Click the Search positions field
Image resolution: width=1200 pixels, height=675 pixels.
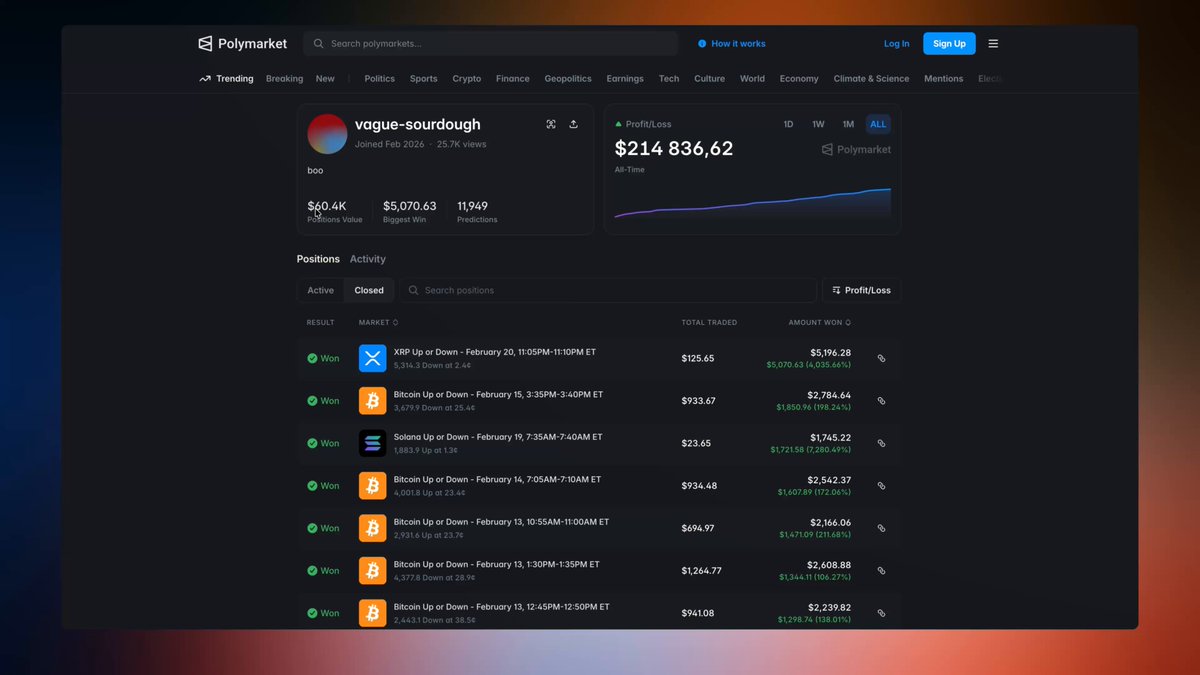[608, 290]
